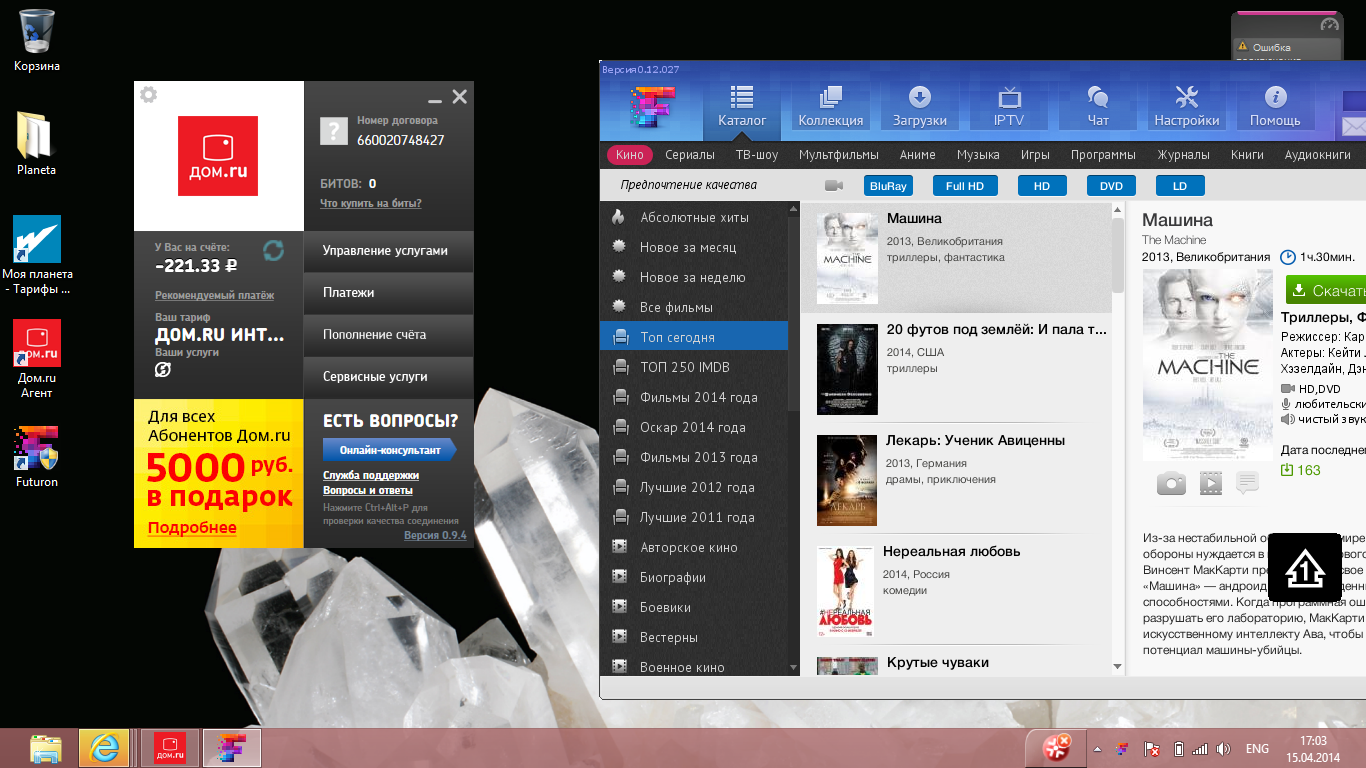Open the Корзина recycle bin desktop icon
The image size is (1366, 768).
37,41
